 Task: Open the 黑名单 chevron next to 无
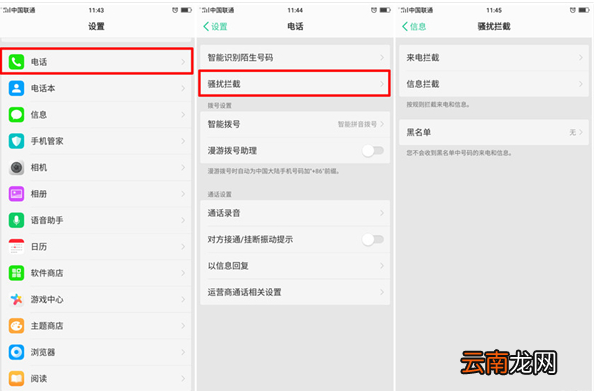tap(581, 132)
